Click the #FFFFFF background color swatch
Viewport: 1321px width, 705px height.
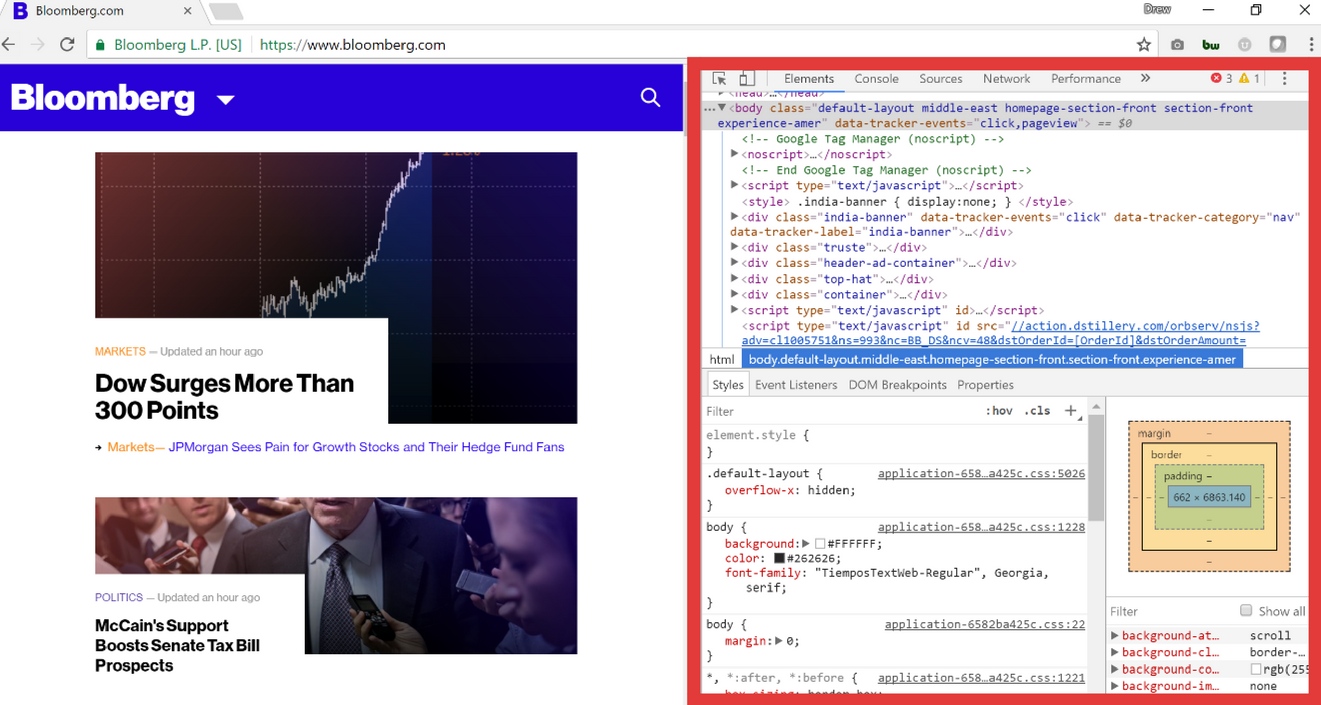click(x=820, y=544)
